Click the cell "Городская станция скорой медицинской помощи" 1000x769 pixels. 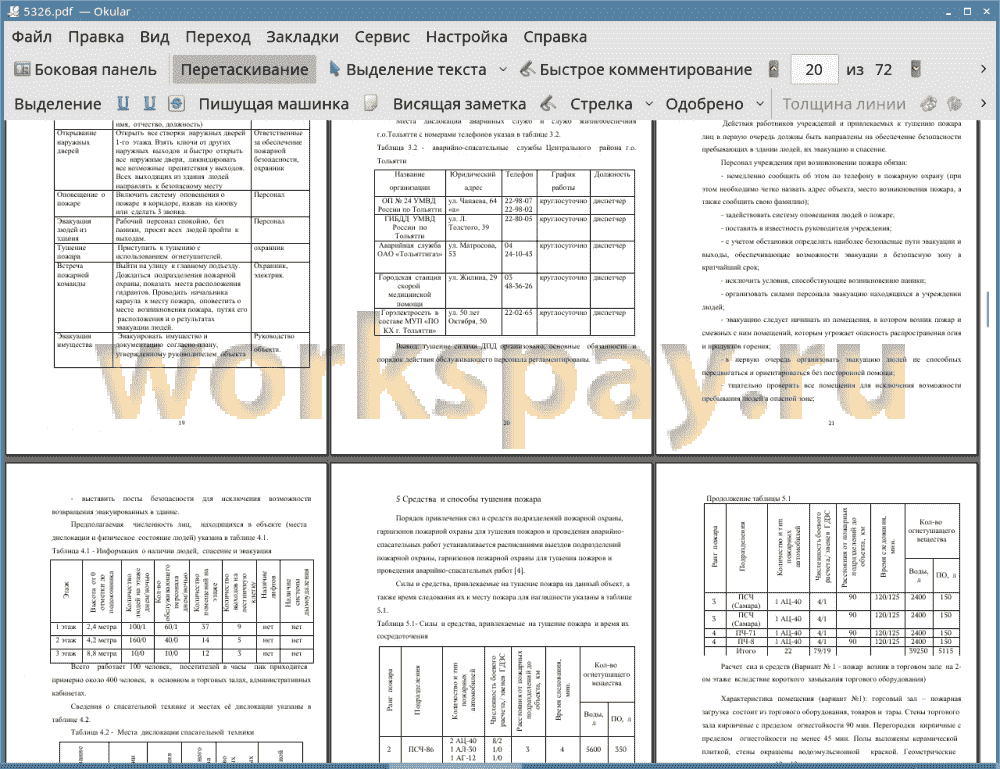pyautogui.click(x=409, y=291)
